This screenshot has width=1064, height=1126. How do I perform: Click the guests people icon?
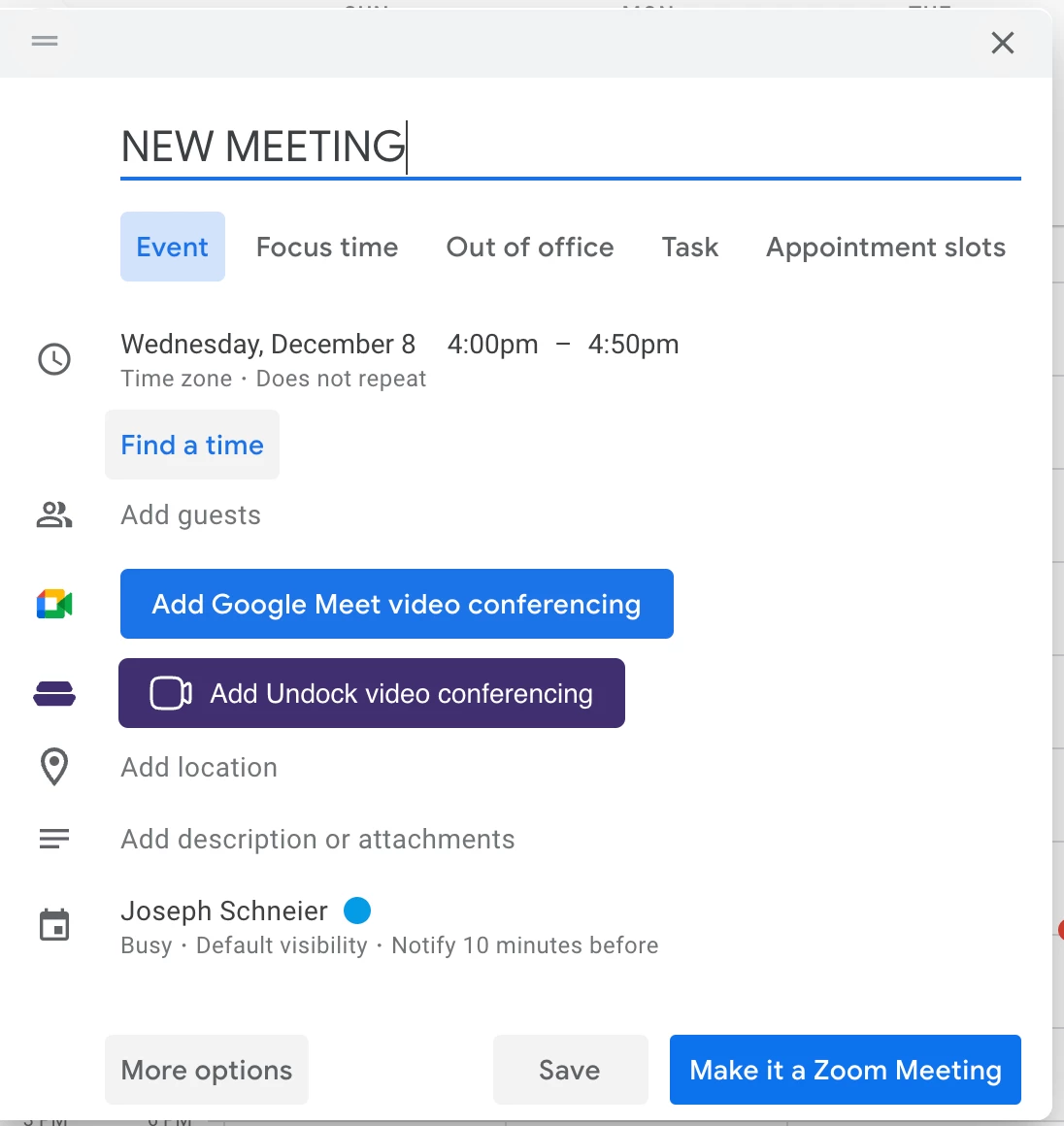coord(54,514)
